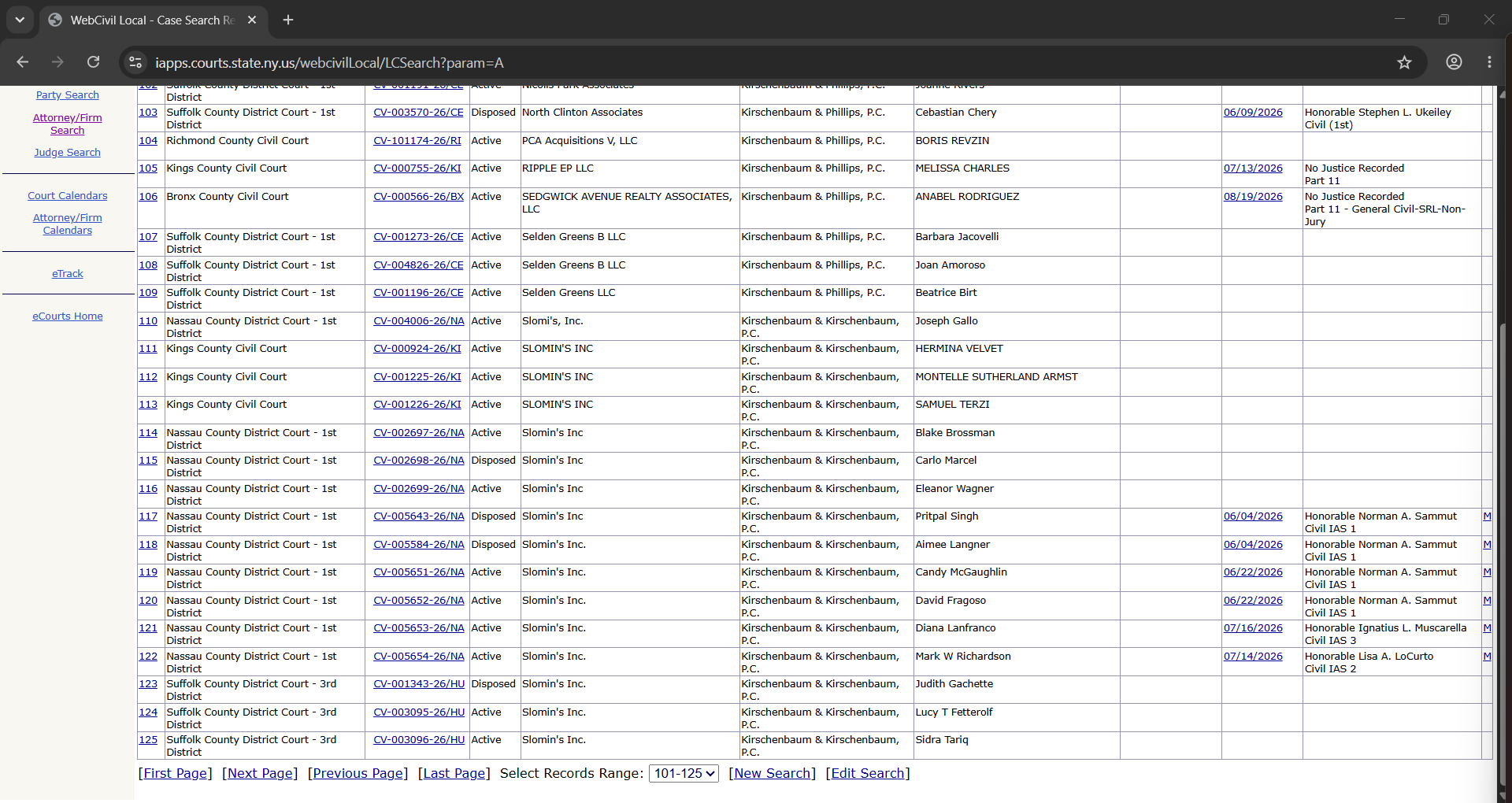Bookmark this page with star icon
This screenshot has width=1512, height=803.
coord(1404,62)
